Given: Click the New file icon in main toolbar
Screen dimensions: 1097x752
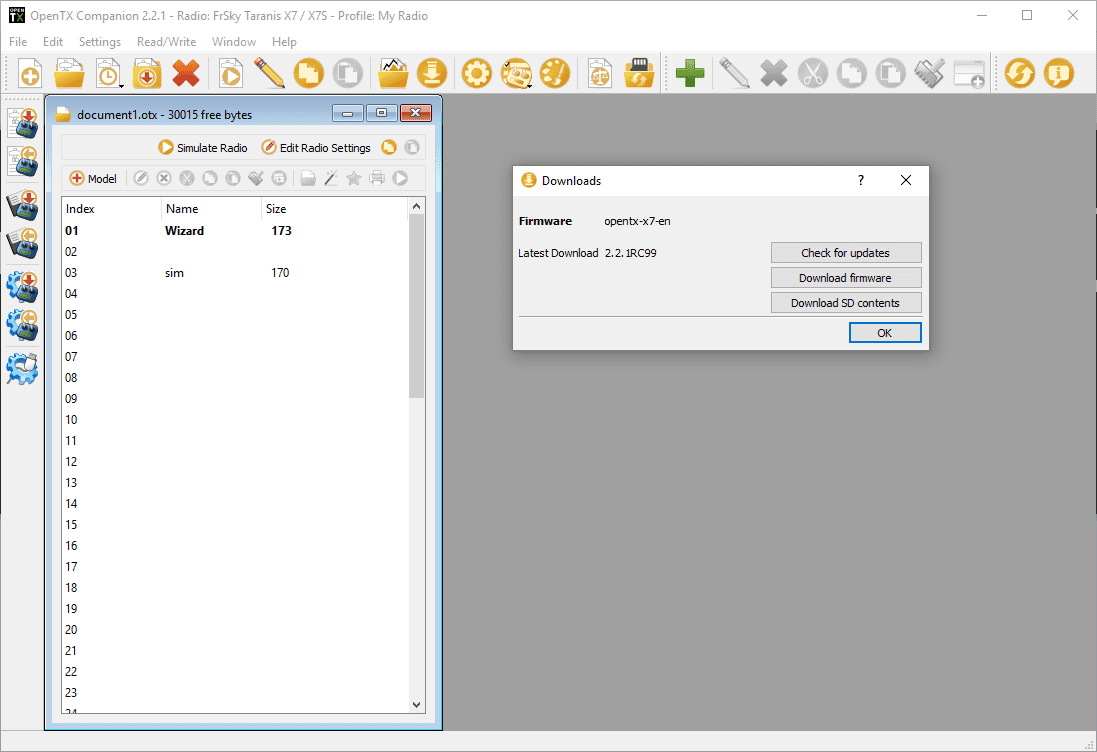Looking at the screenshot, I should coord(30,73).
